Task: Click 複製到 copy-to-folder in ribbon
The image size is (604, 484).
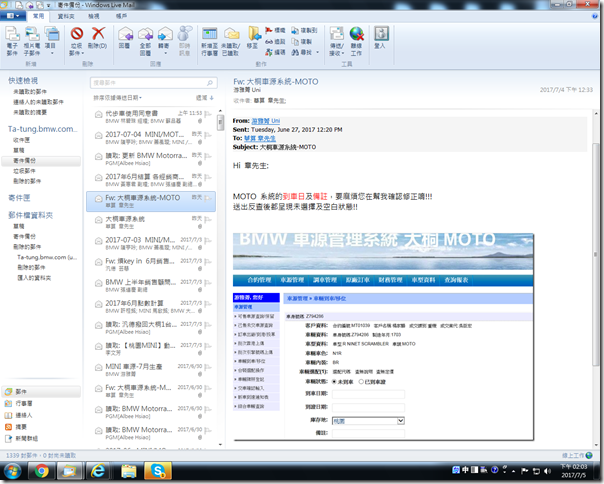Action: pos(304,30)
